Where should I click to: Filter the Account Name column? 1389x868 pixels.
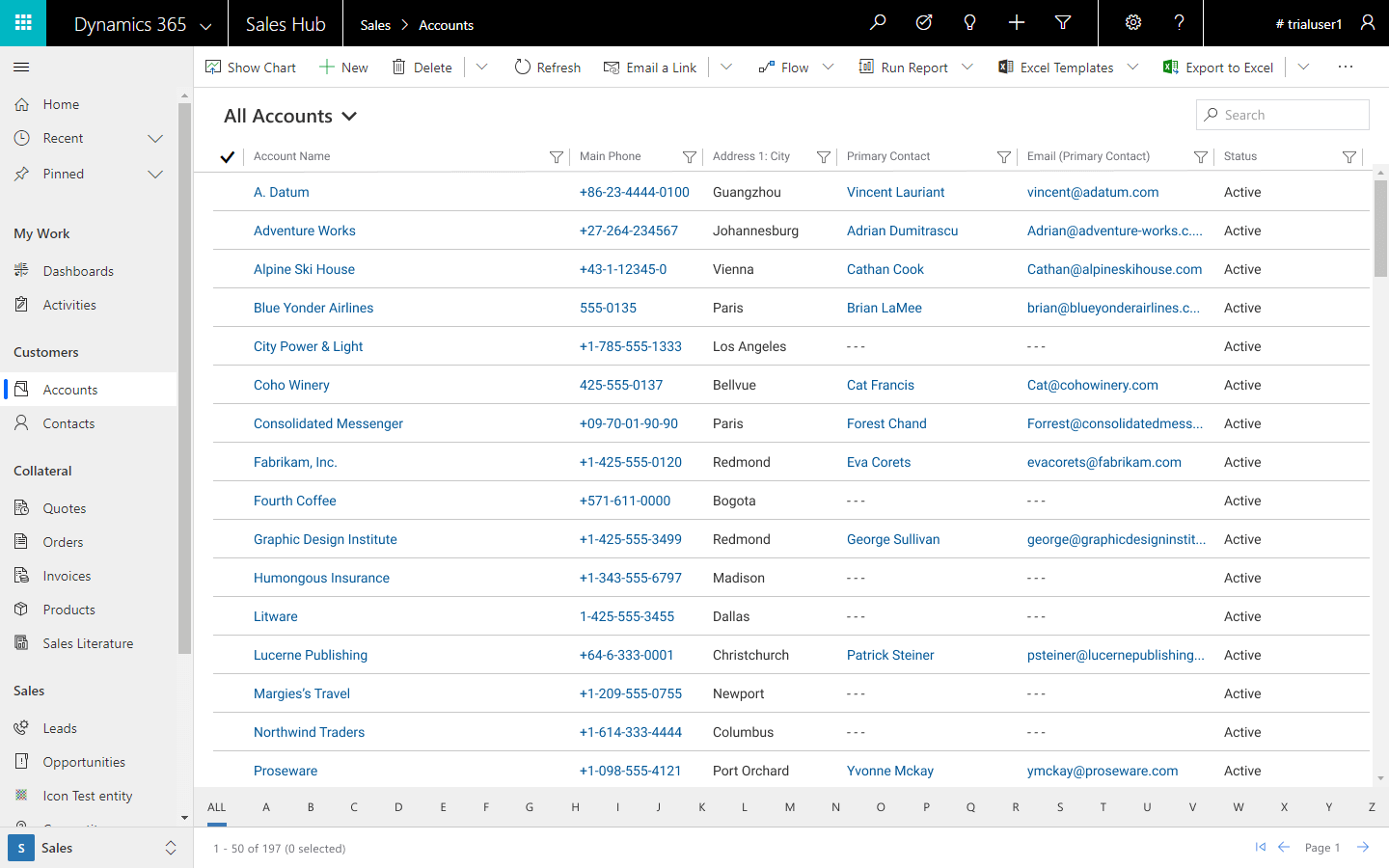pos(556,157)
